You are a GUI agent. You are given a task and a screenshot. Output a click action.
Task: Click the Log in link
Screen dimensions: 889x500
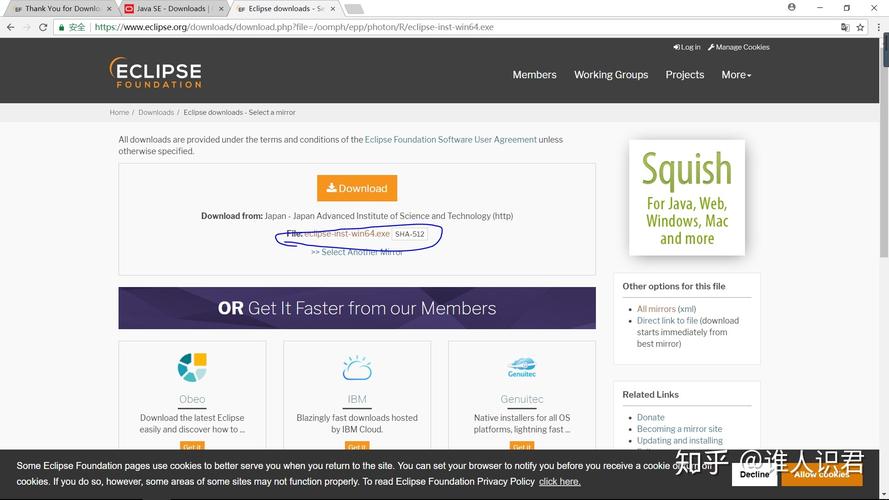(687, 47)
